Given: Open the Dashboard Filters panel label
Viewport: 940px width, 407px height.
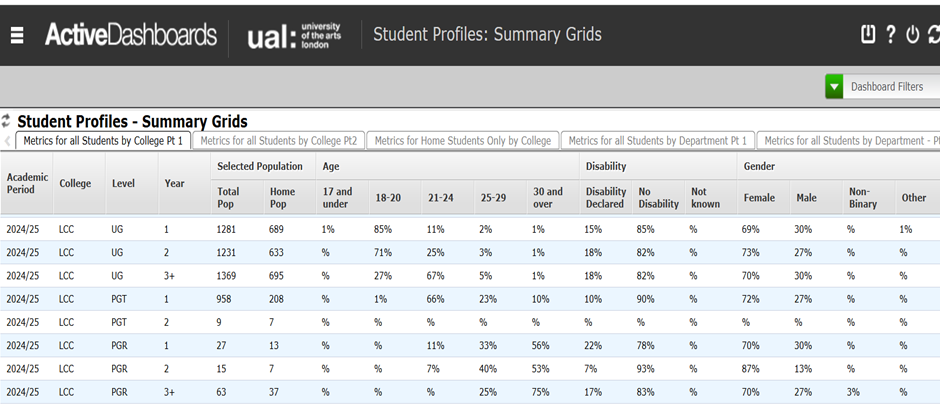Looking at the screenshot, I should 886,87.
